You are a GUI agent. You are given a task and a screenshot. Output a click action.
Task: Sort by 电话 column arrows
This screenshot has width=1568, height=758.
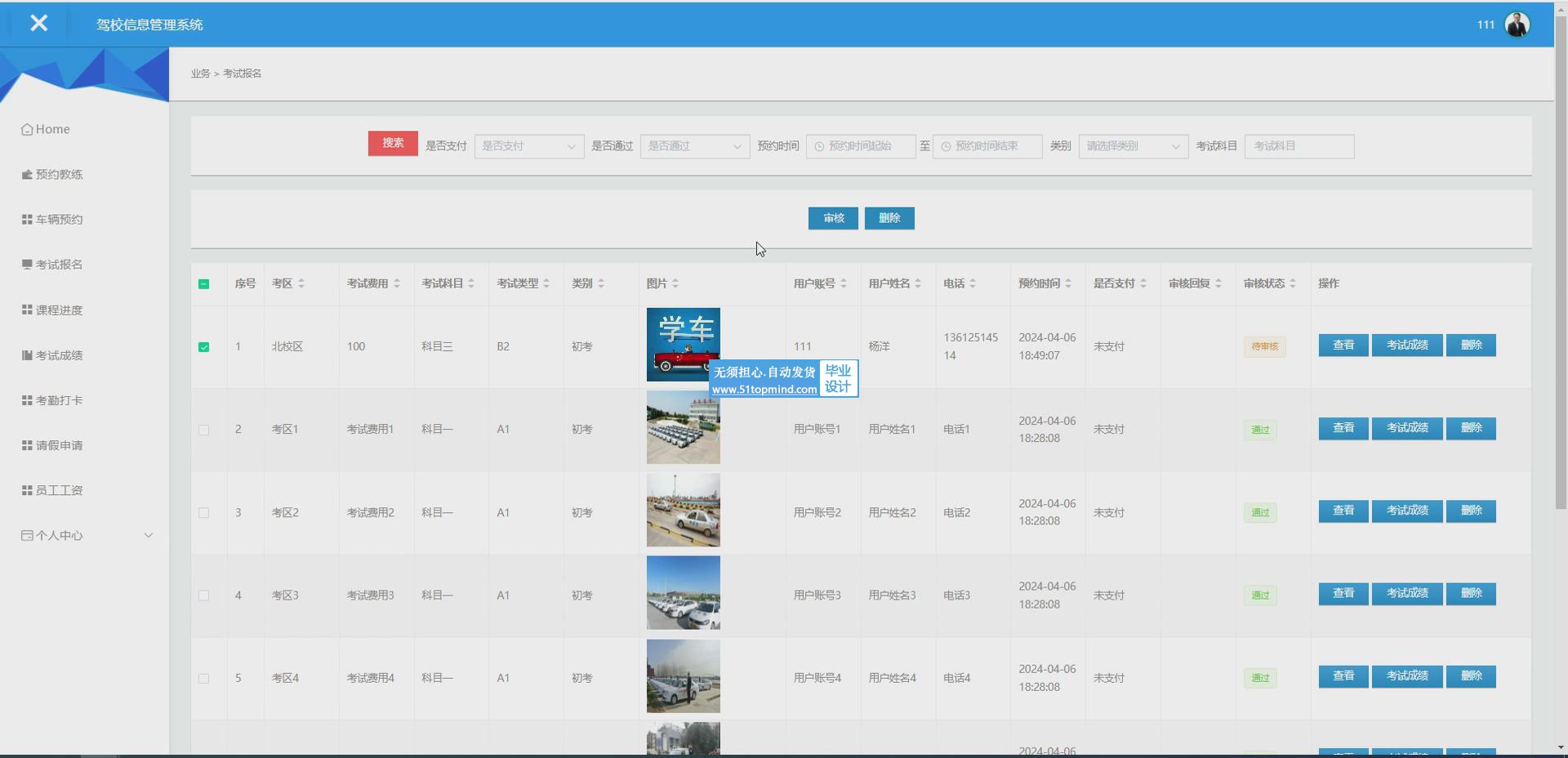(x=973, y=283)
